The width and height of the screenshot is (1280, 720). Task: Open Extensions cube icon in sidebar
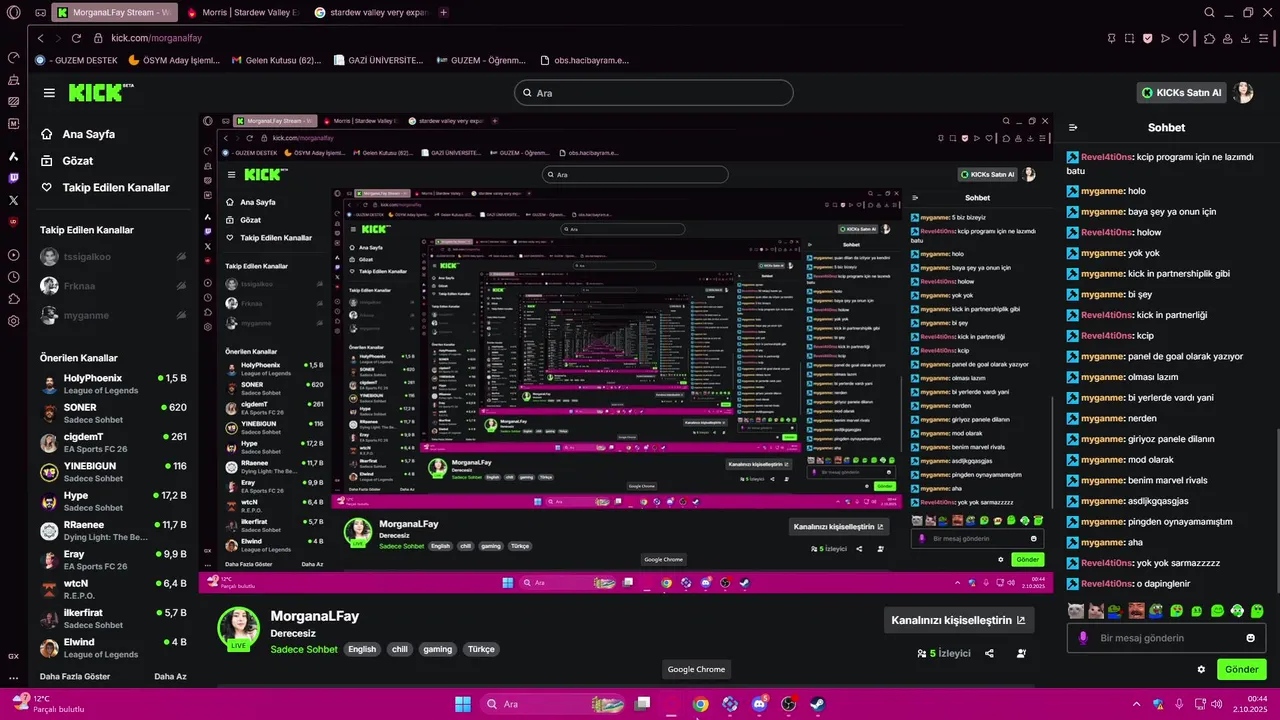tap(13, 299)
